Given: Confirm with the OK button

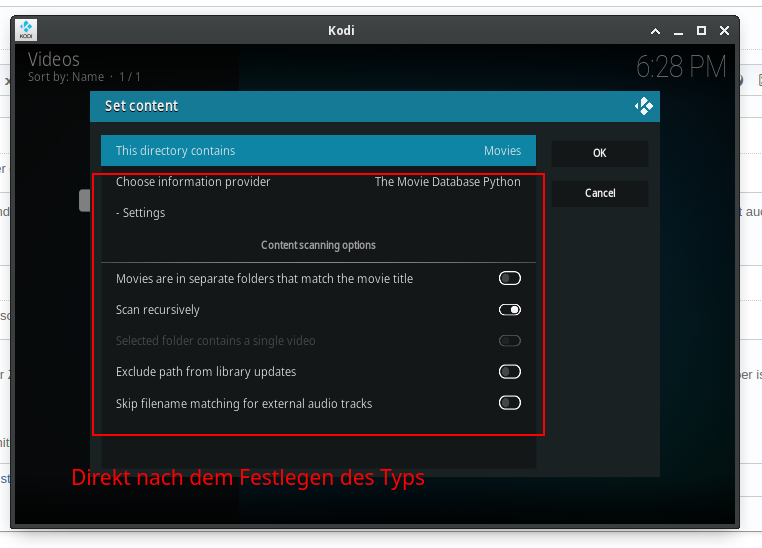Looking at the screenshot, I should coord(600,153).
